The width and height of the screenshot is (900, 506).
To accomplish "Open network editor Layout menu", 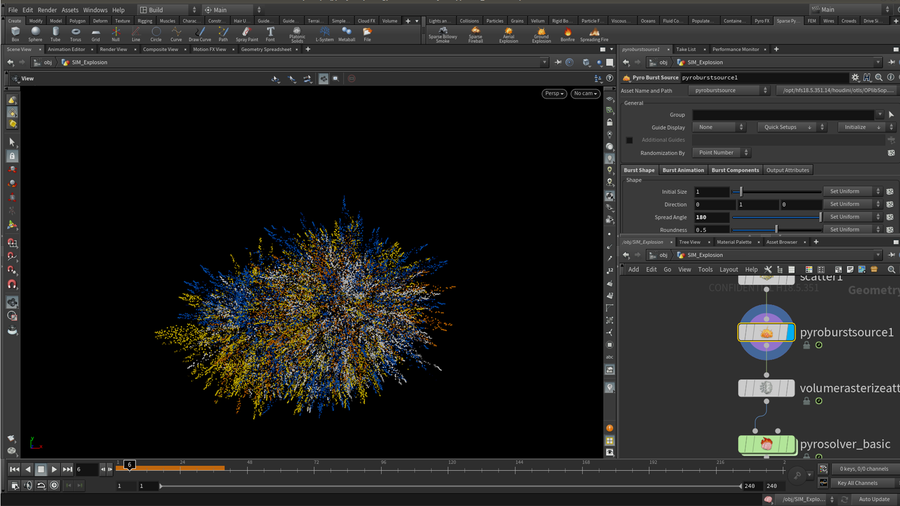I will [x=728, y=270].
